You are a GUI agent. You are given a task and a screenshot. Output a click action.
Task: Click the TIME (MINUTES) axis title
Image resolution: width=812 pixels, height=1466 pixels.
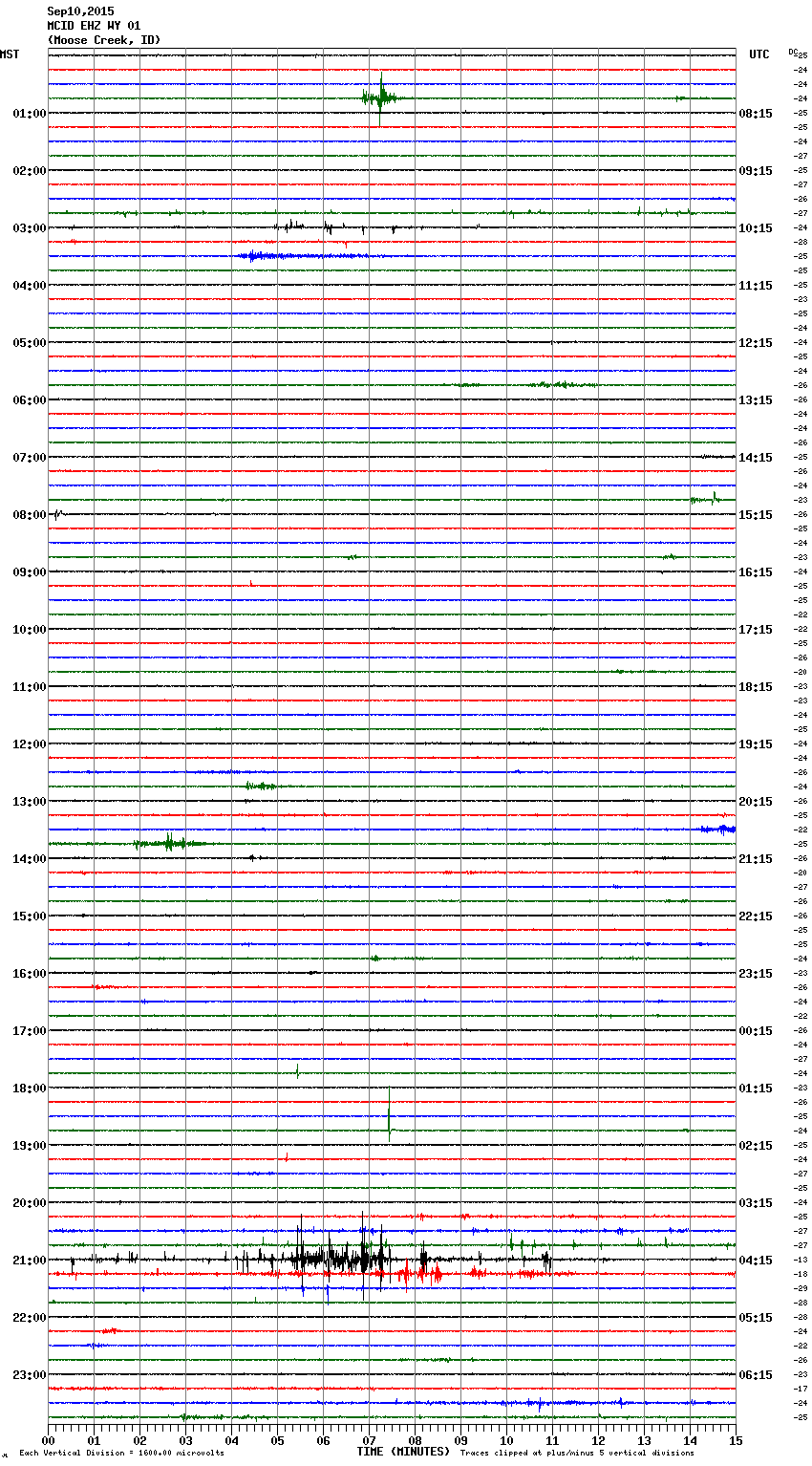point(403,1452)
